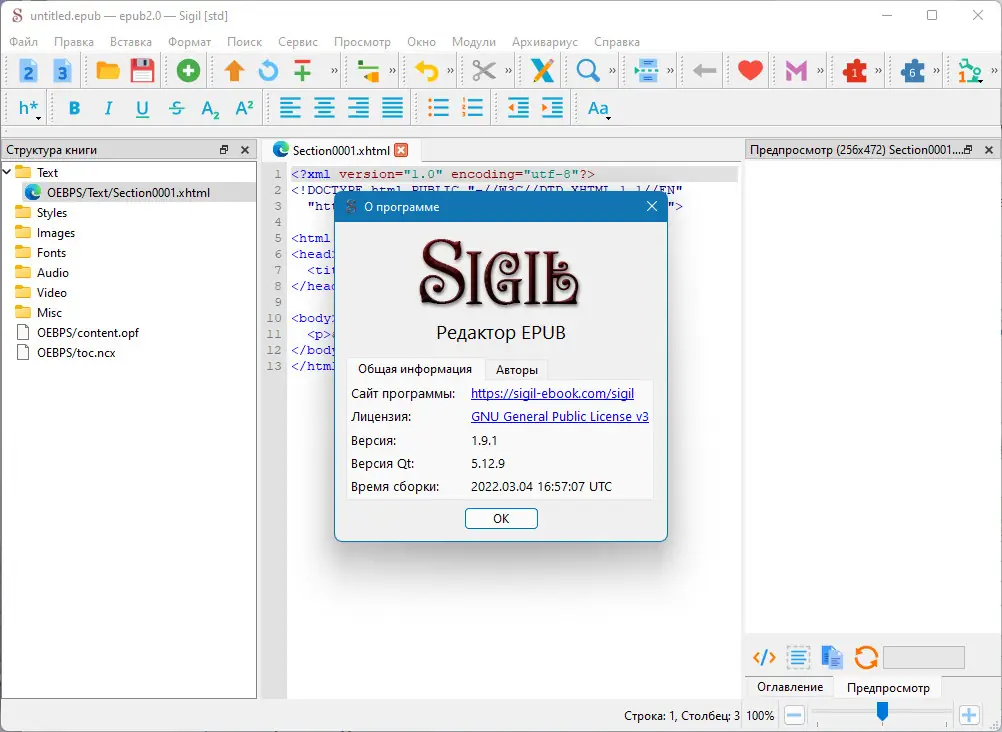Open the Правка menu
The width and height of the screenshot is (1002, 732).
pos(73,42)
